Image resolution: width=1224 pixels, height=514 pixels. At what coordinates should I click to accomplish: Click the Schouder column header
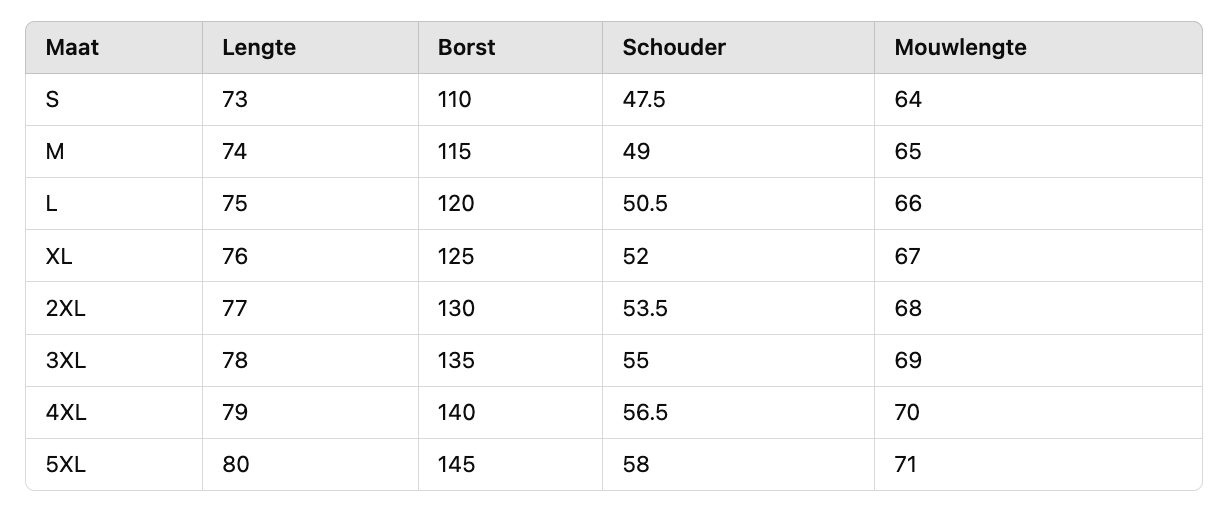[x=674, y=47]
